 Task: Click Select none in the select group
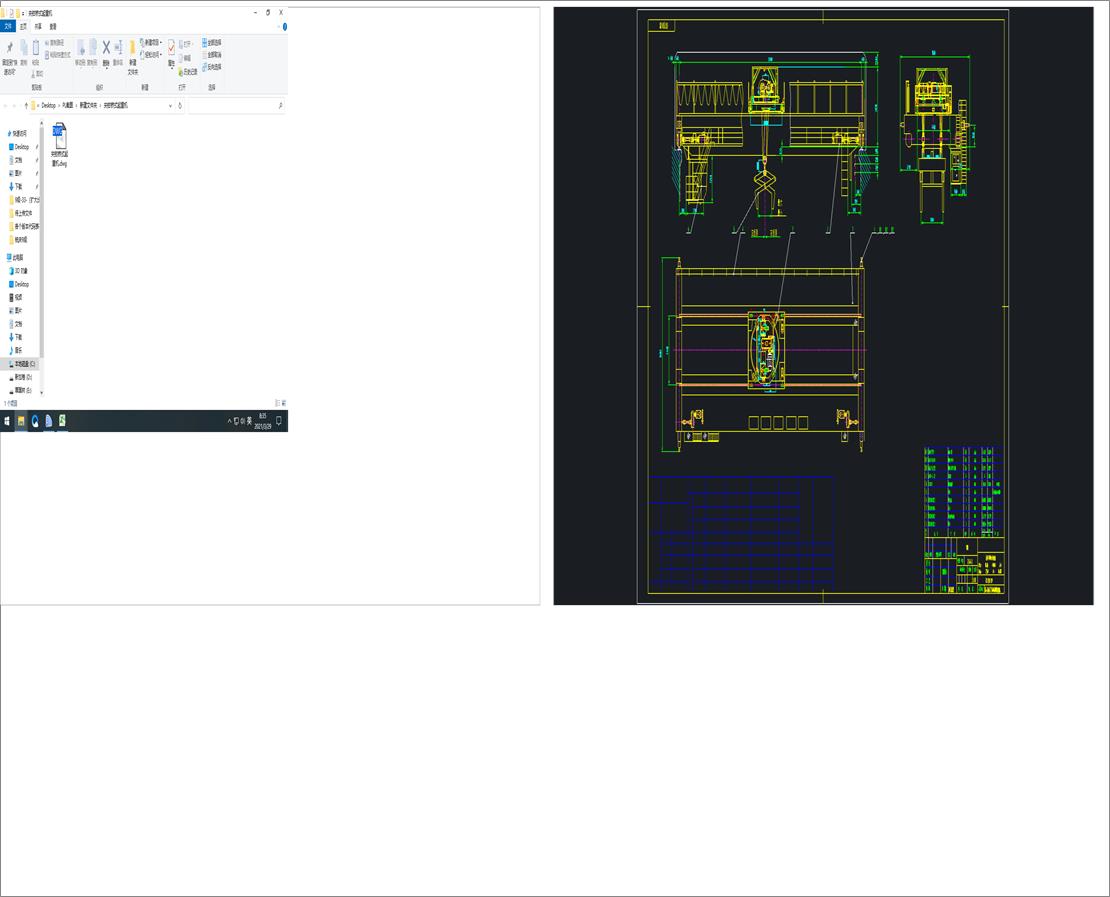coord(212,55)
